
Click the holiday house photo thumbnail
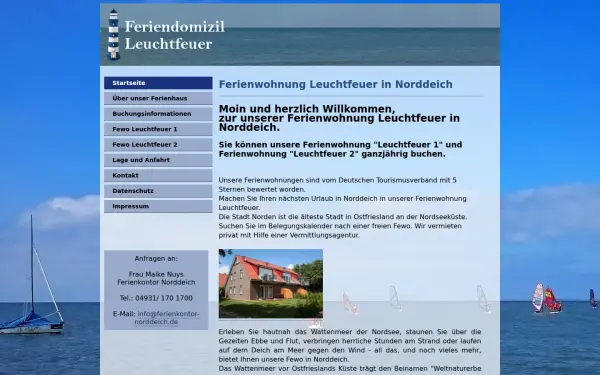coord(271,284)
